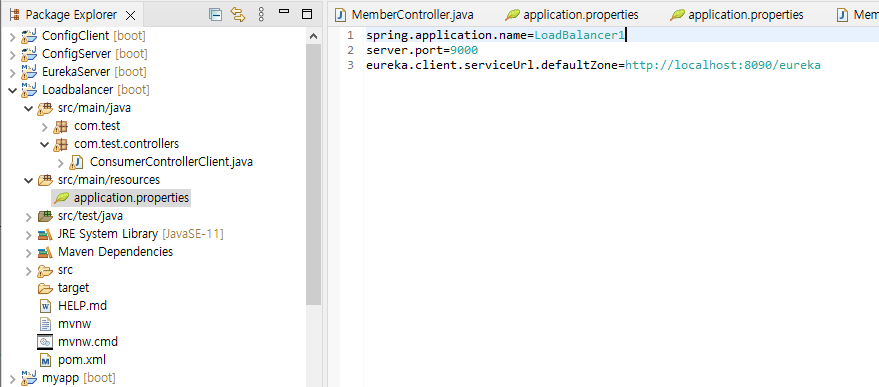Viewport: 879px width, 387px height.
Task: Click the src folder icon
Action: (x=45, y=270)
